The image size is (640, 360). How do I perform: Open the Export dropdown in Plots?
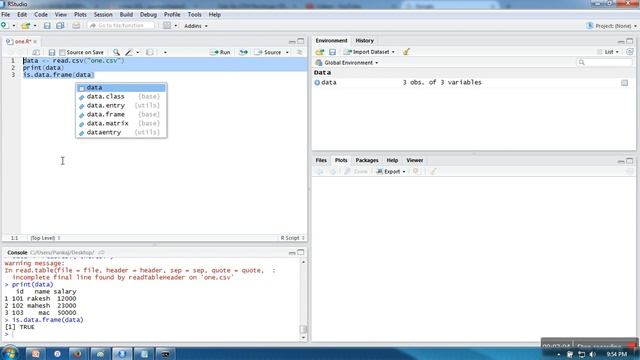[x=391, y=172]
